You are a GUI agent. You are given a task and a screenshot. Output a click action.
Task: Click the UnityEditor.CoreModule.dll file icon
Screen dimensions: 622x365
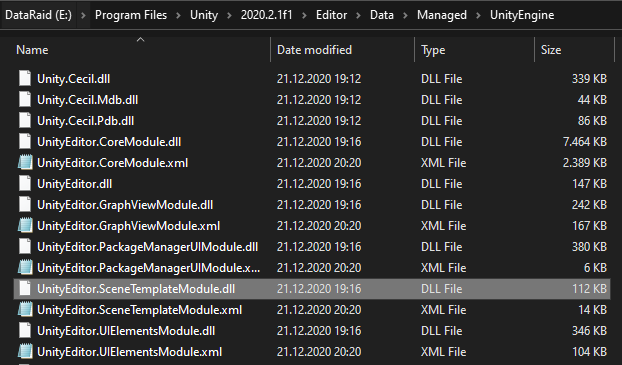point(25,142)
